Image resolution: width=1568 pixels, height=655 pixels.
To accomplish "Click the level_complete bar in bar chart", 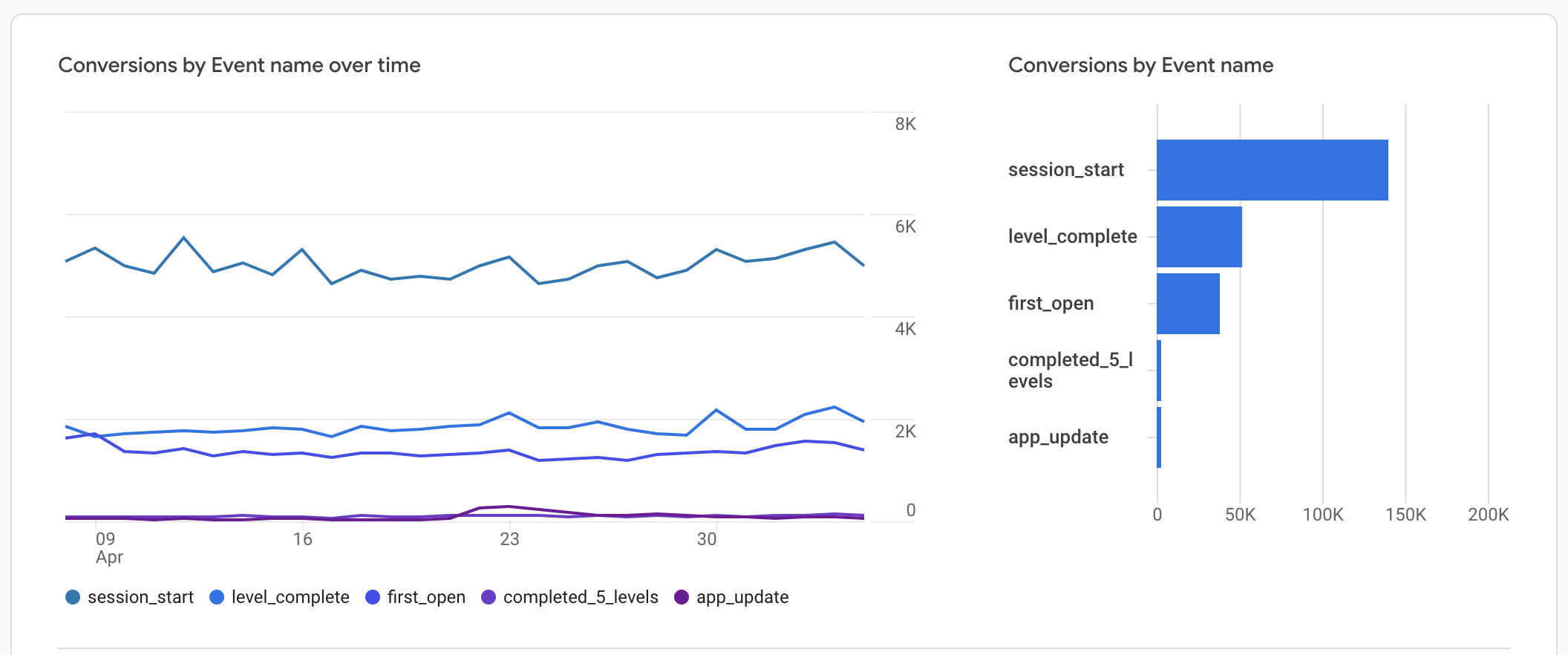I will [1199, 237].
